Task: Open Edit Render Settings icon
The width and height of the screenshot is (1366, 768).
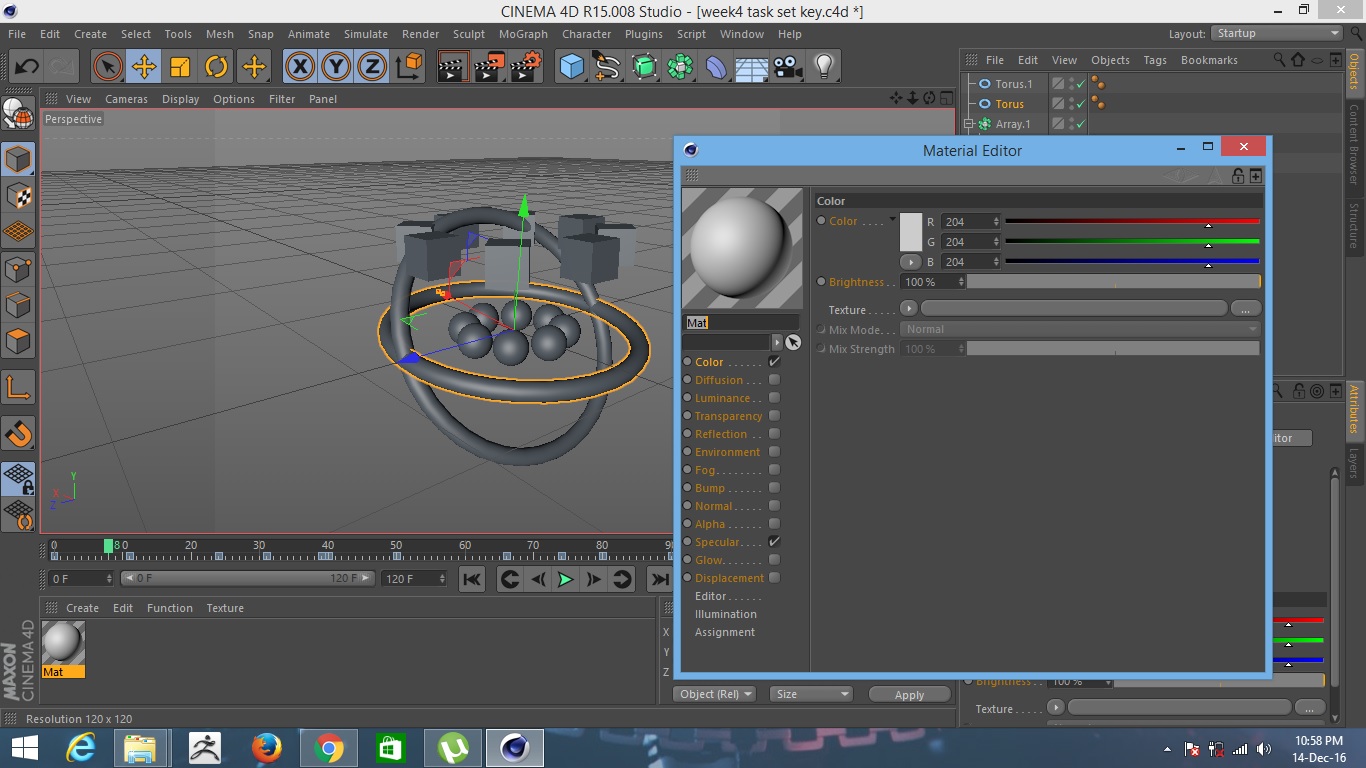Action: coord(526,67)
